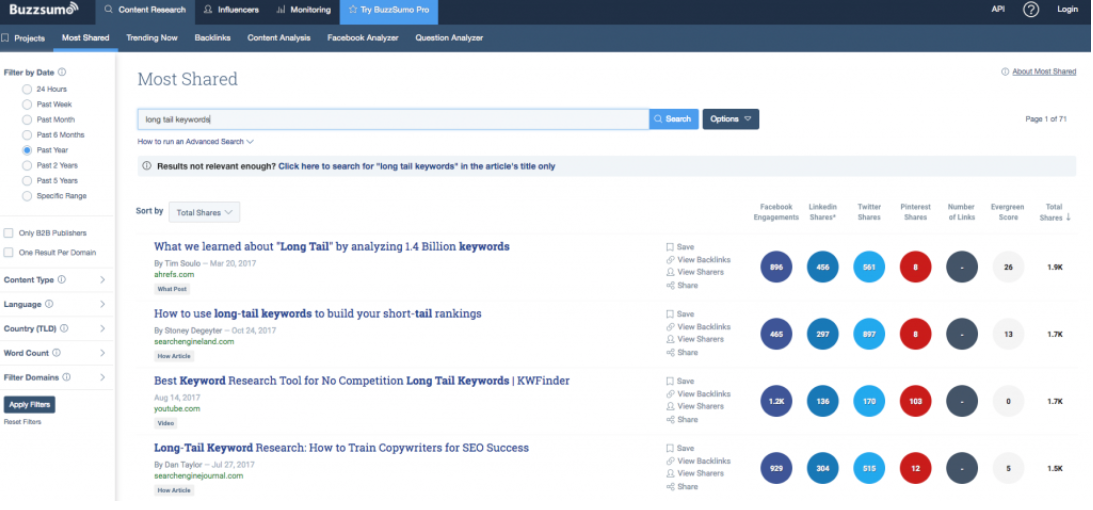
Task: Click View Backlinks icon for youtube.com result
Action: tap(670, 394)
